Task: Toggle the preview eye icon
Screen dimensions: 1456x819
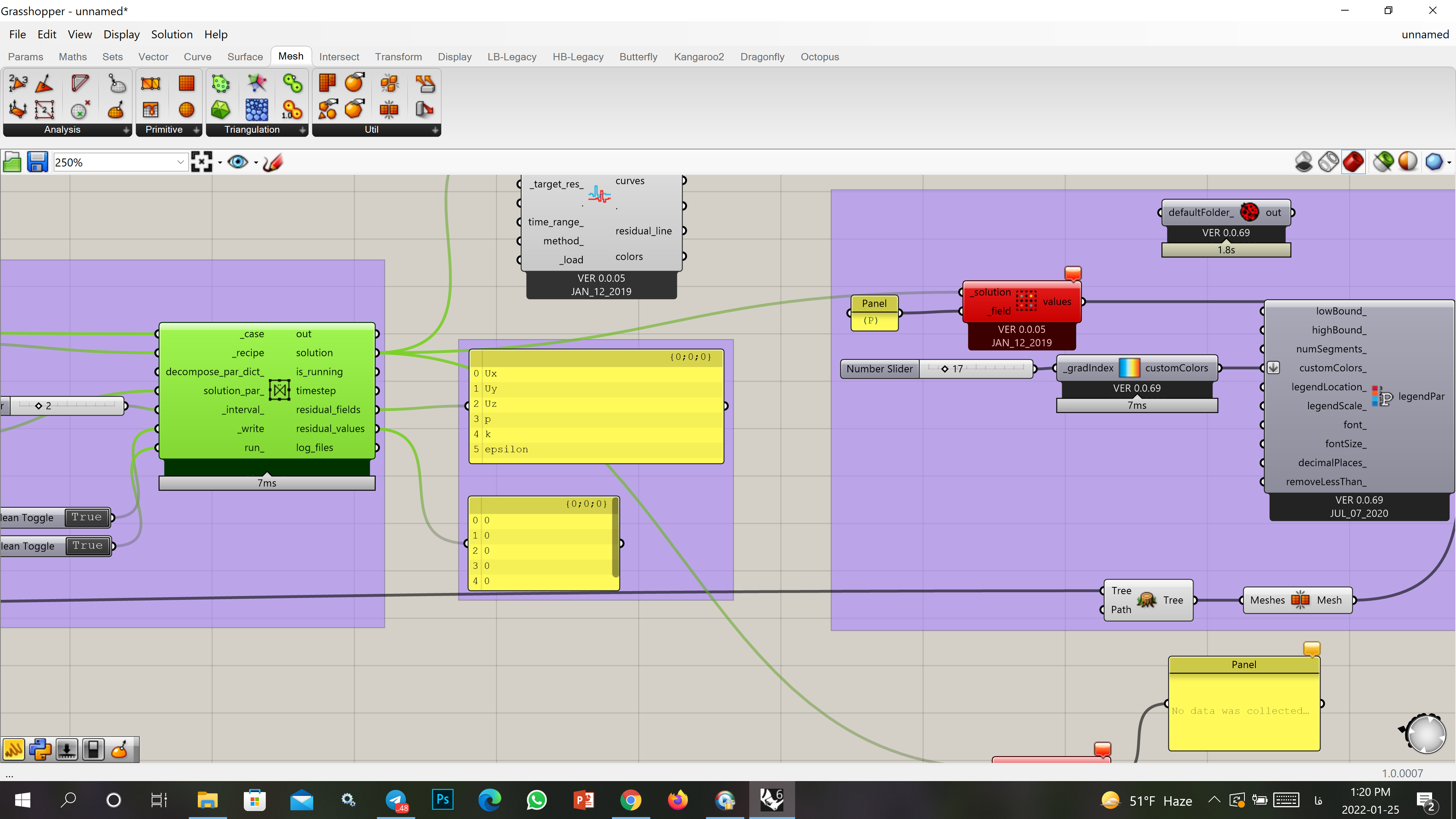Action: [x=237, y=162]
